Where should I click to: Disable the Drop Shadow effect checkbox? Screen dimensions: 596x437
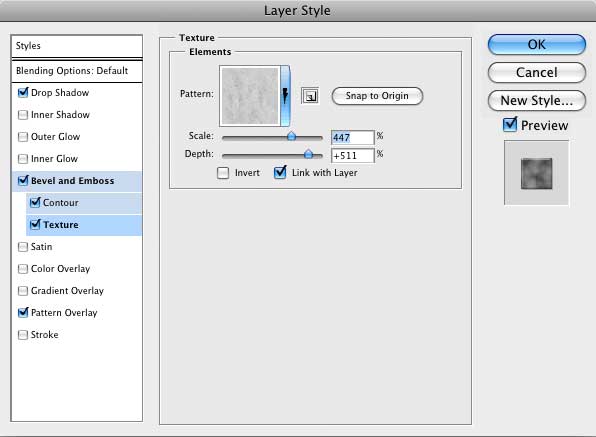23,92
